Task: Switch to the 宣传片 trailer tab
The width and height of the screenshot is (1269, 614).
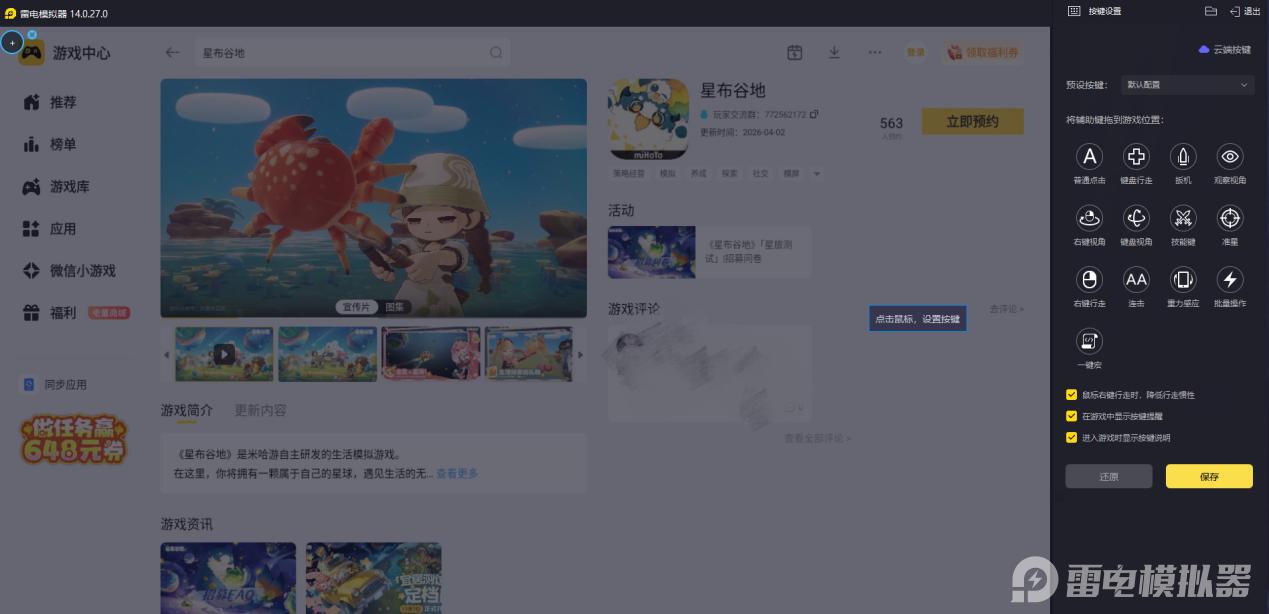Action: click(x=356, y=307)
